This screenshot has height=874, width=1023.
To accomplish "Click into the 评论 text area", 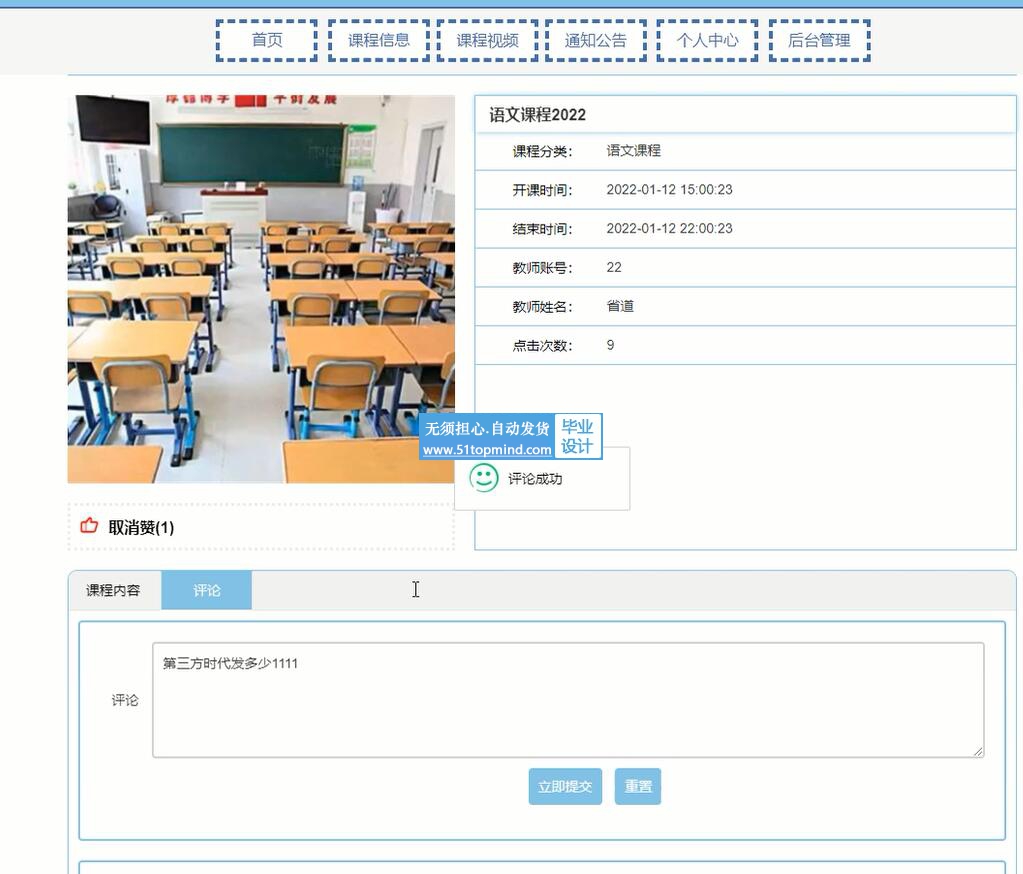I will (568, 700).
